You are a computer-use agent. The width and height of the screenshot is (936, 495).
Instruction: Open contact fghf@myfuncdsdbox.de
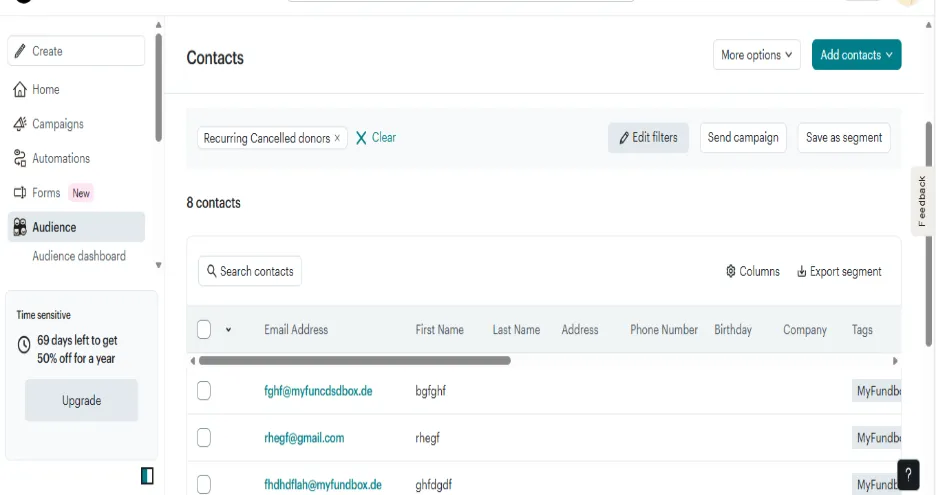318,391
